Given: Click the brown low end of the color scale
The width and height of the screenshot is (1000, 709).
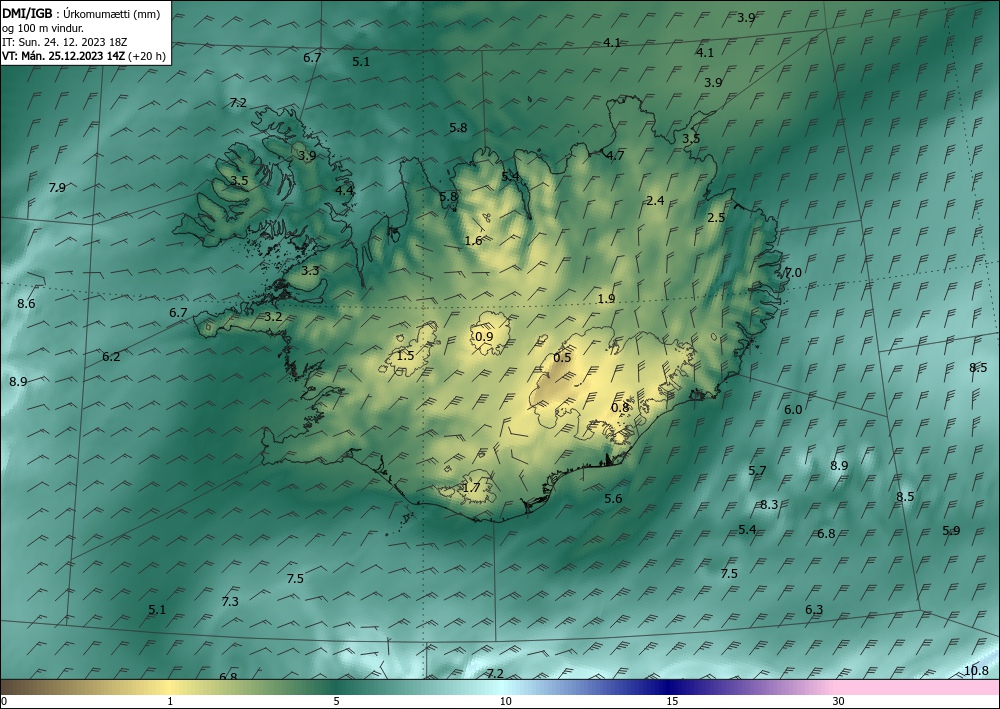Looking at the screenshot, I should pos(19,687).
